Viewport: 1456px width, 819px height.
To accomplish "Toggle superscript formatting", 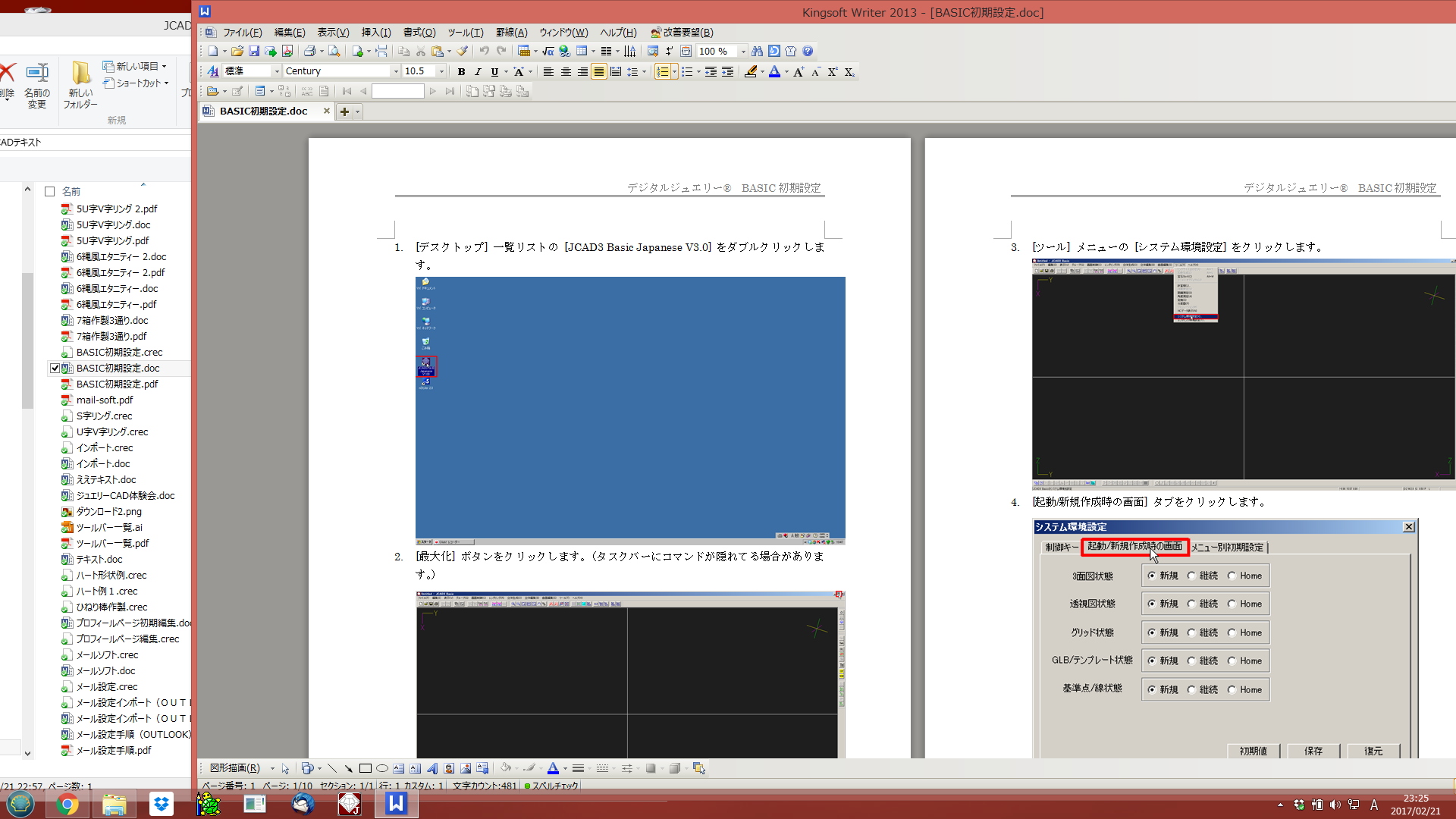I will click(x=833, y=72).
